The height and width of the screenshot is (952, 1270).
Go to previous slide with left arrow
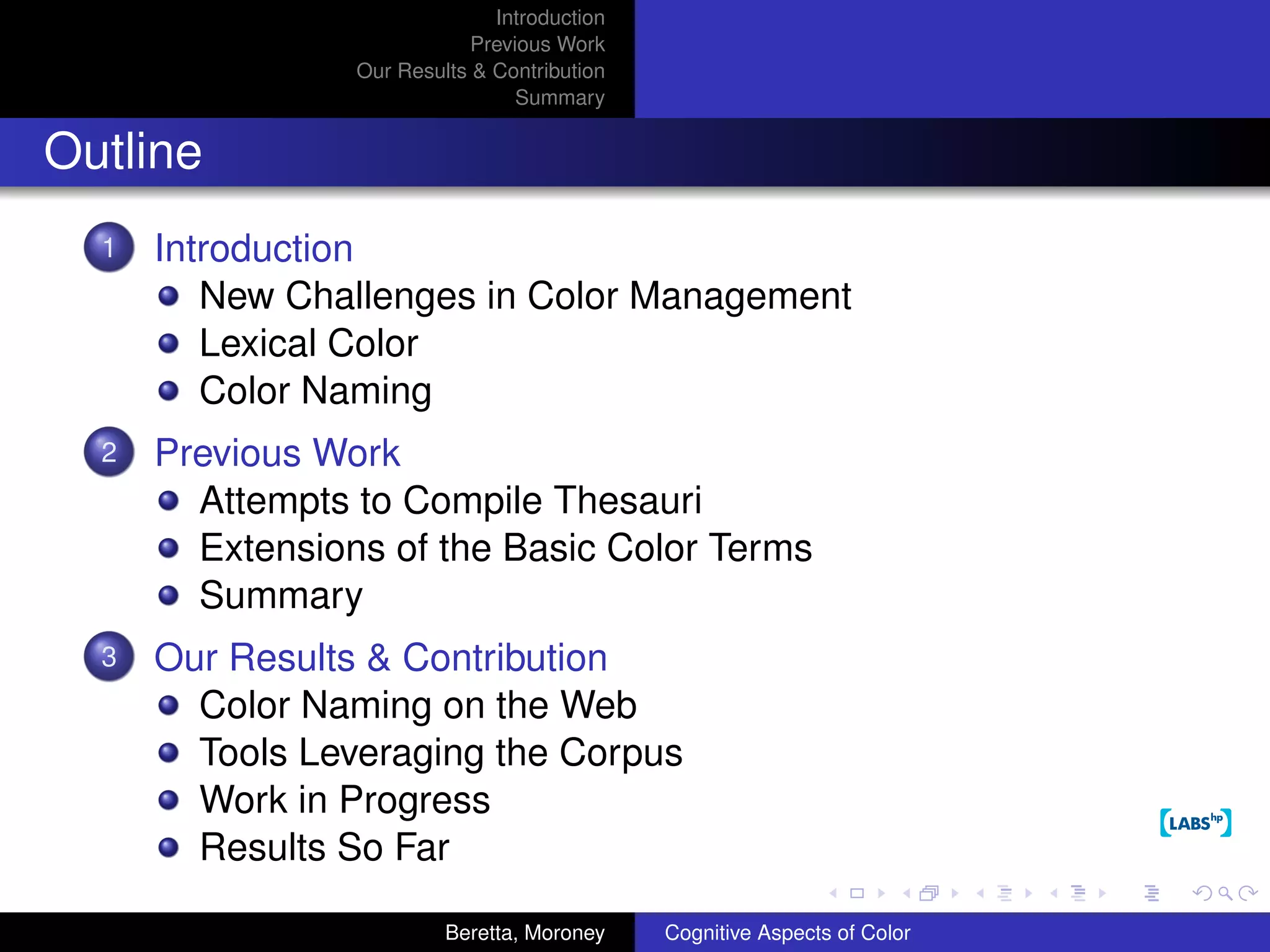pos(833,893)
